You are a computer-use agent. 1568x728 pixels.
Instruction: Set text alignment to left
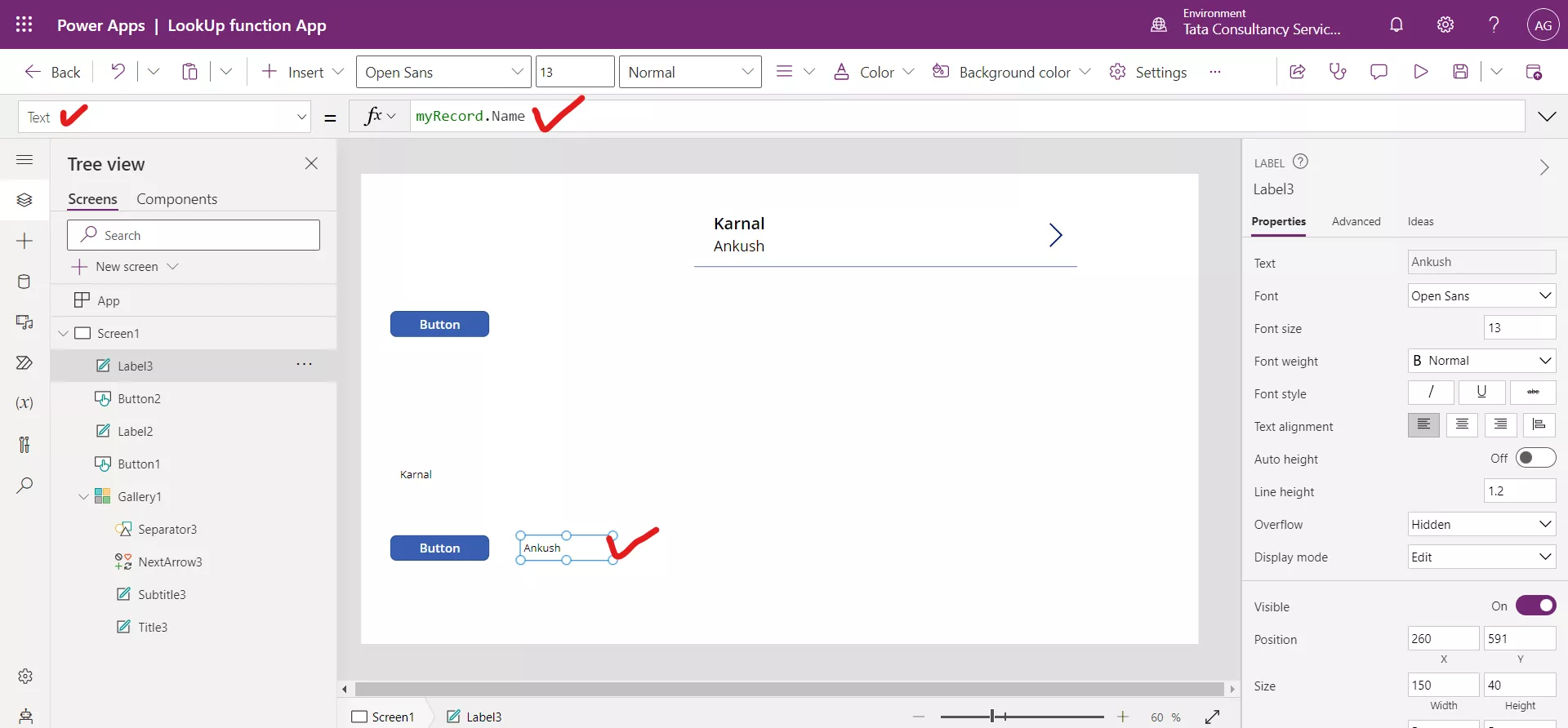coord(1423,425)
